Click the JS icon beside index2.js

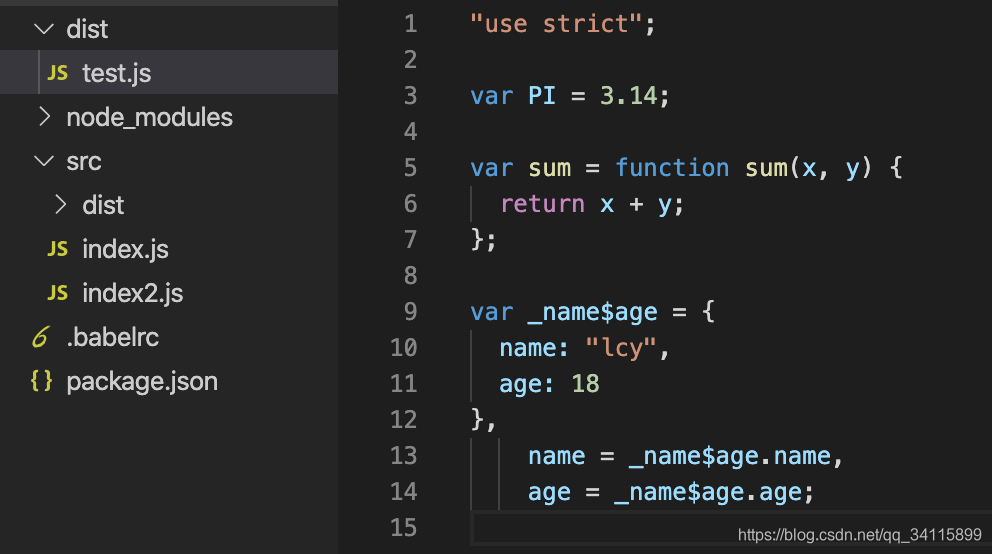pos(58,293)
